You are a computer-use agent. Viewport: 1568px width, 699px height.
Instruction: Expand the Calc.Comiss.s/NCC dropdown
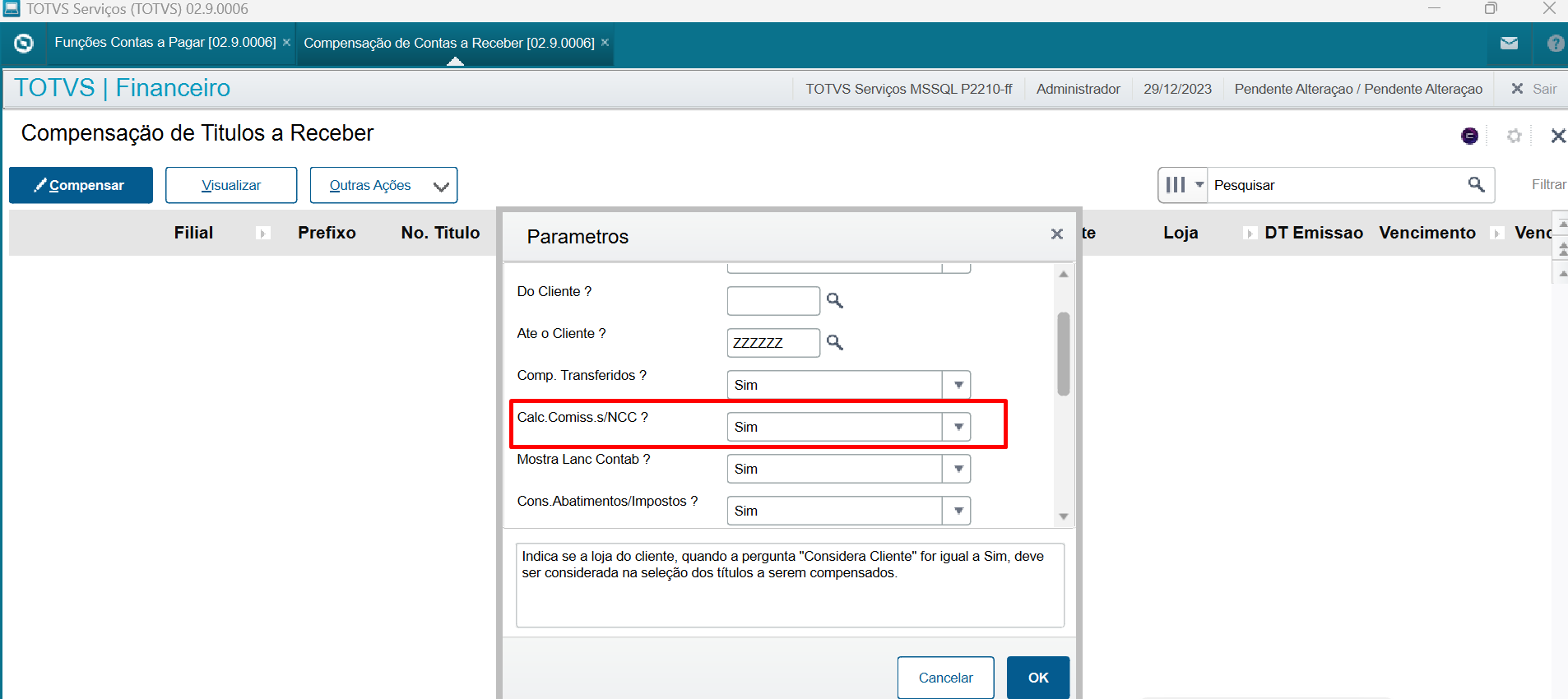tap(958, 427)
